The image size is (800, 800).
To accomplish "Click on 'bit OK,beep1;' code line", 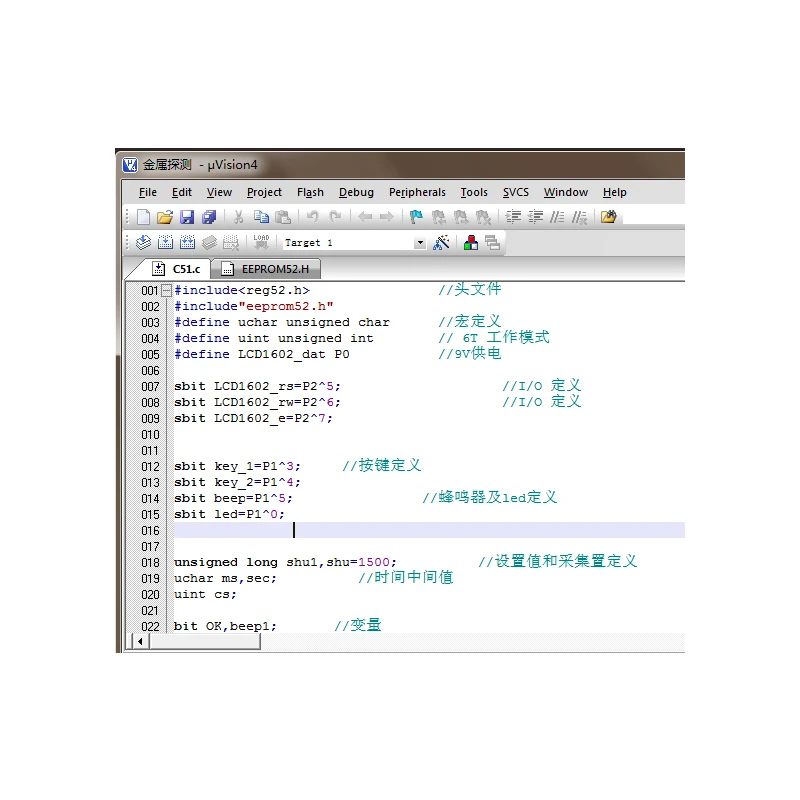I will point(225,626).
